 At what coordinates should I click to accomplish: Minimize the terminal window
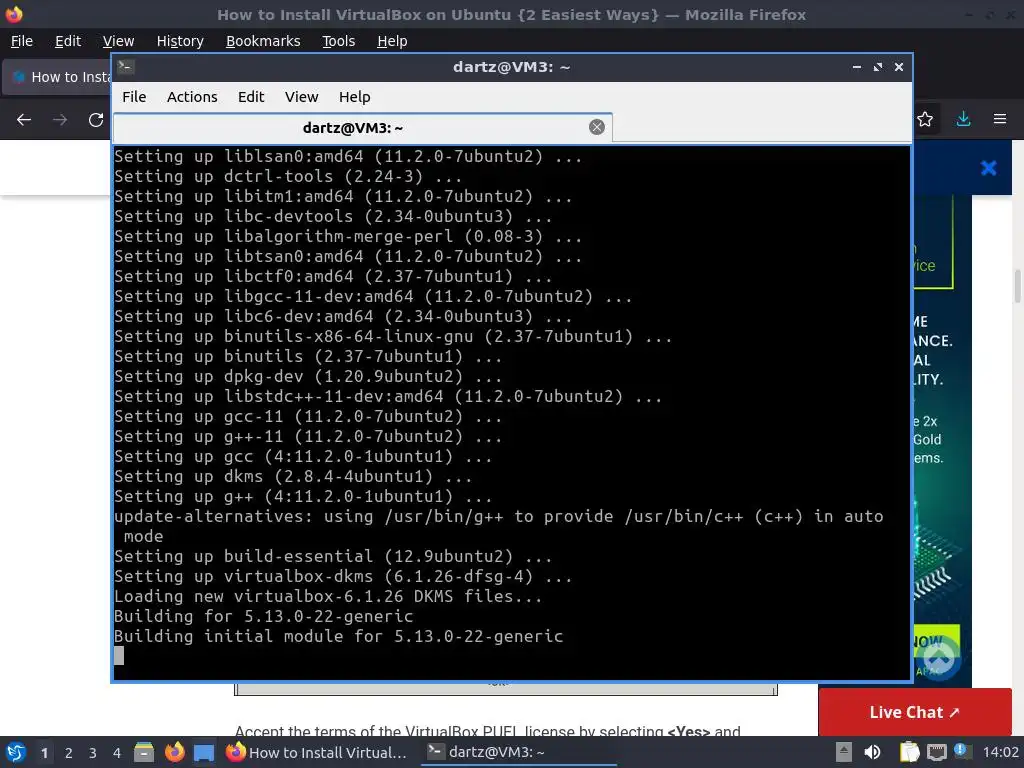coord(856,67)
